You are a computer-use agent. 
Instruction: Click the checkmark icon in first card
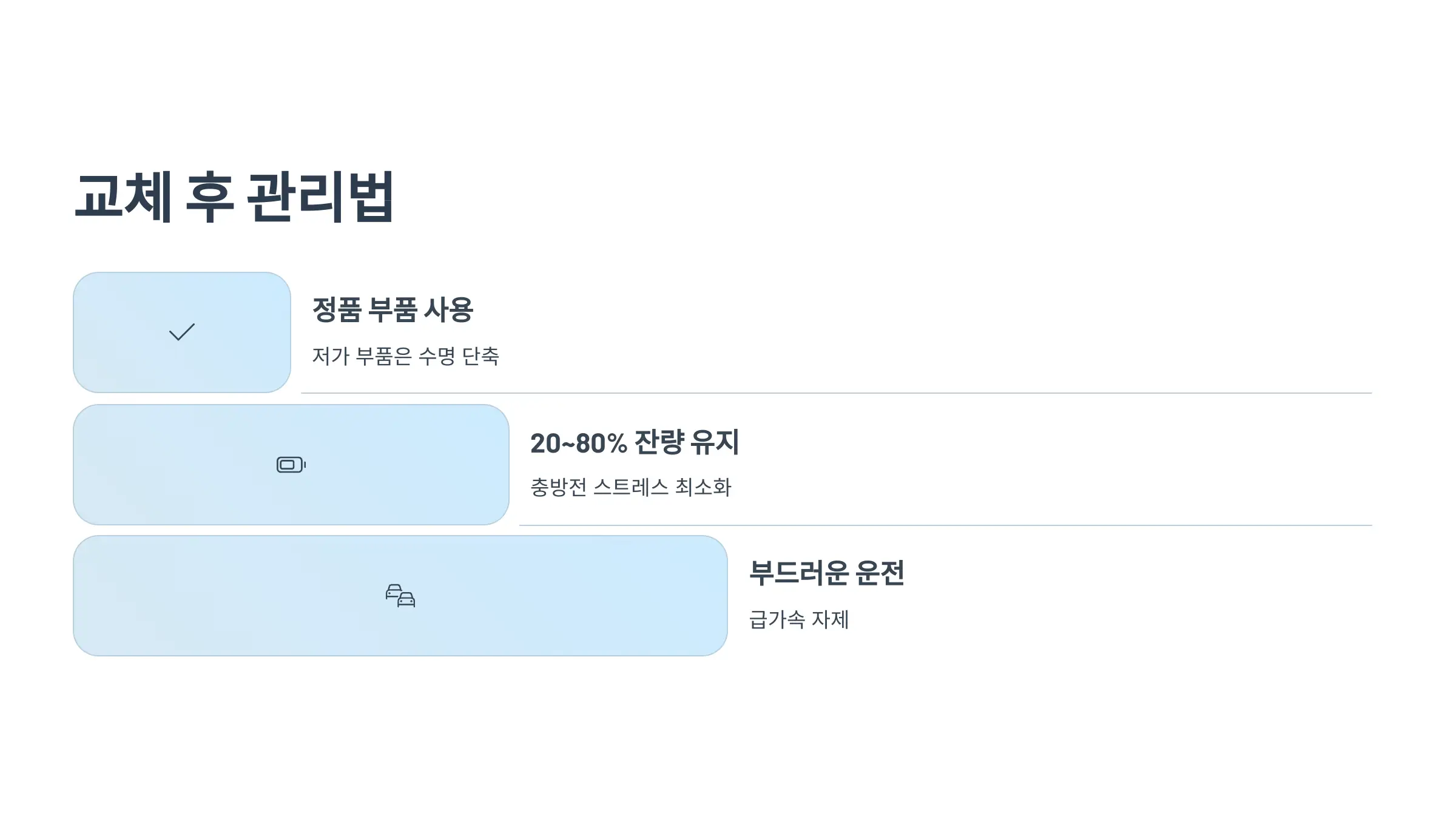click(182, 332)
